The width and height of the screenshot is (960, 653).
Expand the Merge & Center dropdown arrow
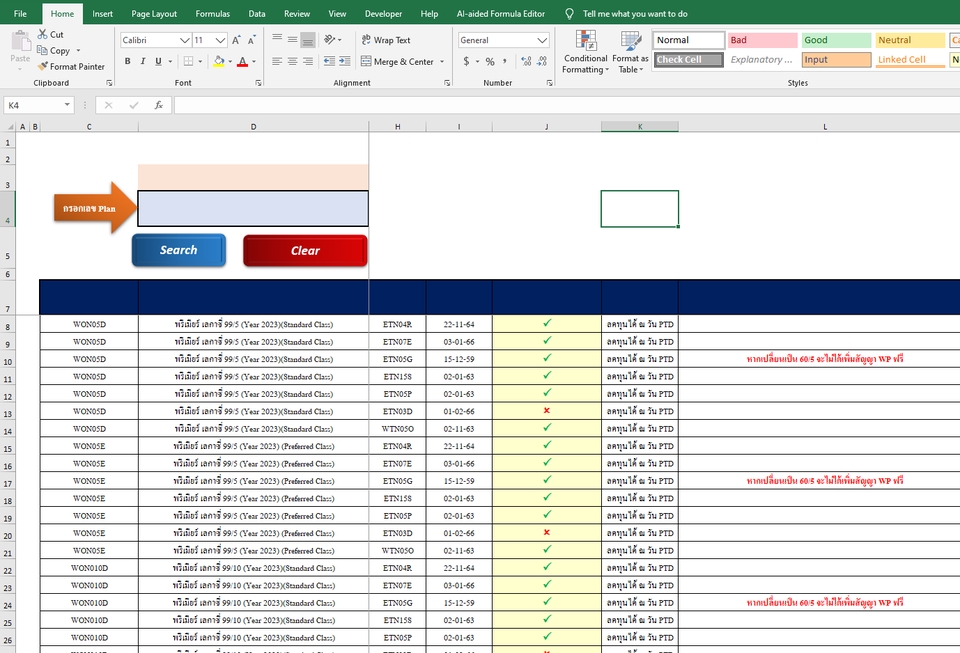click(x=442, y=61)
